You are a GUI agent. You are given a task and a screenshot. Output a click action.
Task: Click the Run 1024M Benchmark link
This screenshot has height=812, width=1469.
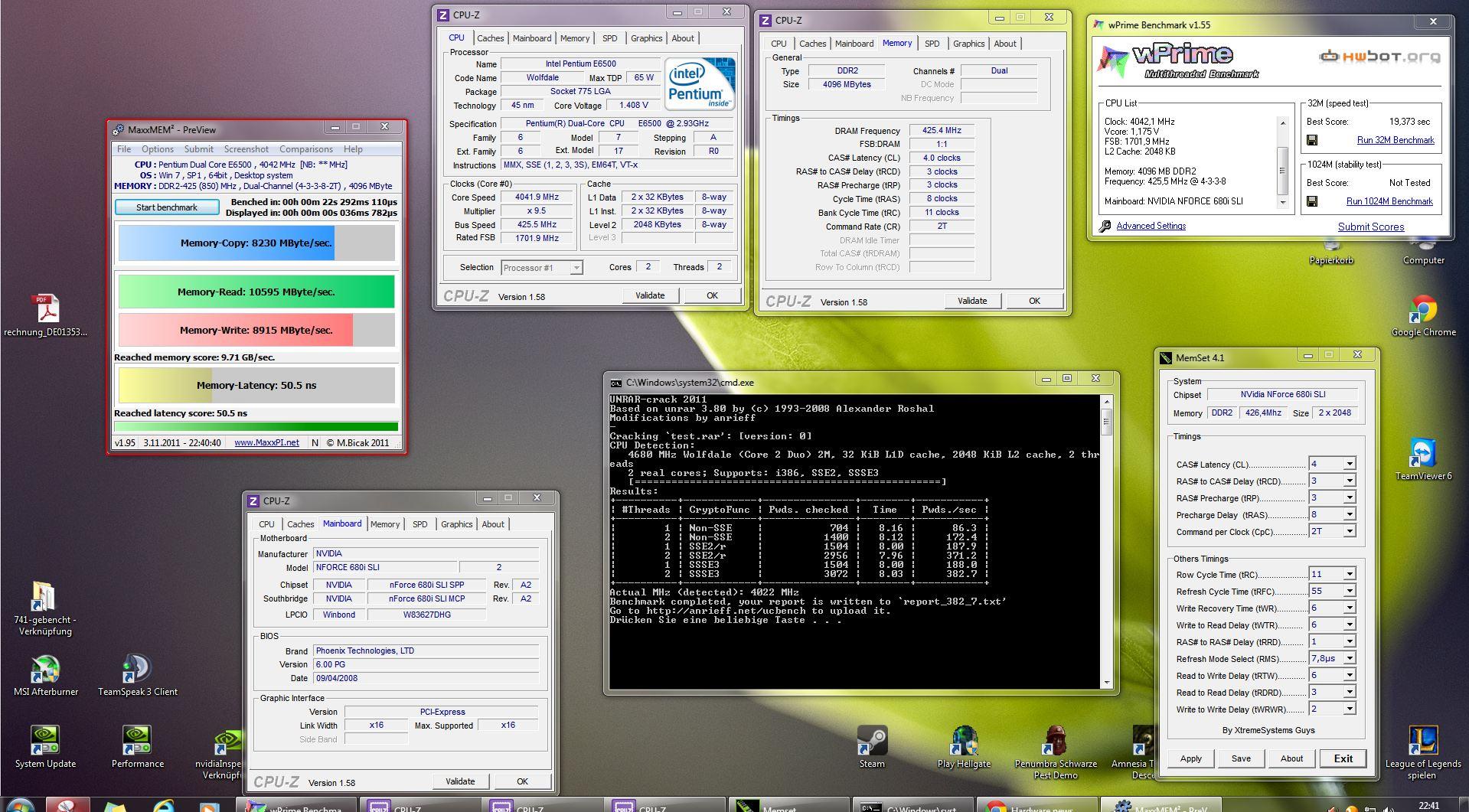point(1389,201)
